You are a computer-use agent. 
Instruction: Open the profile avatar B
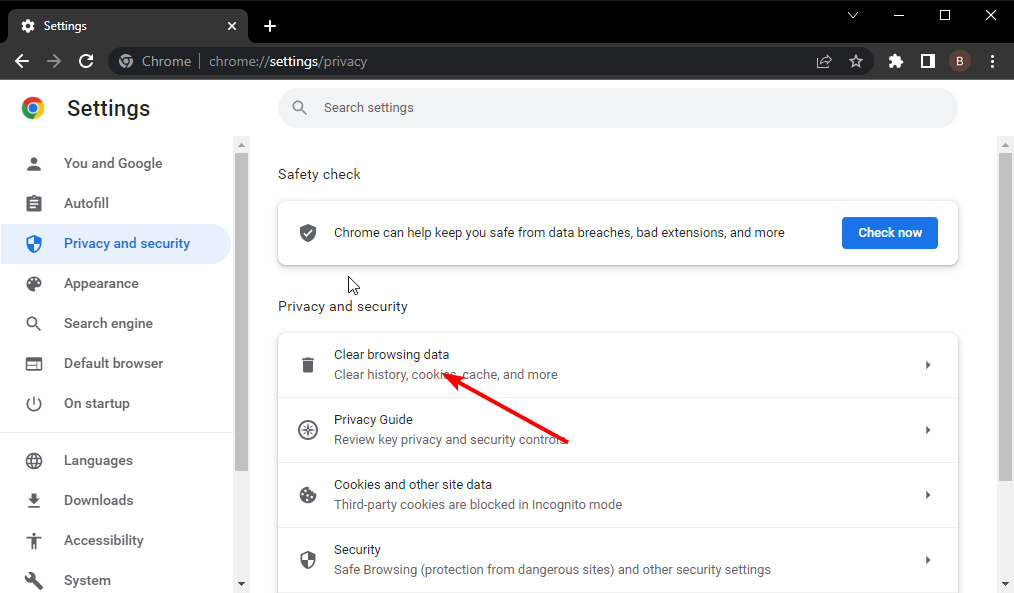point(960,61)
